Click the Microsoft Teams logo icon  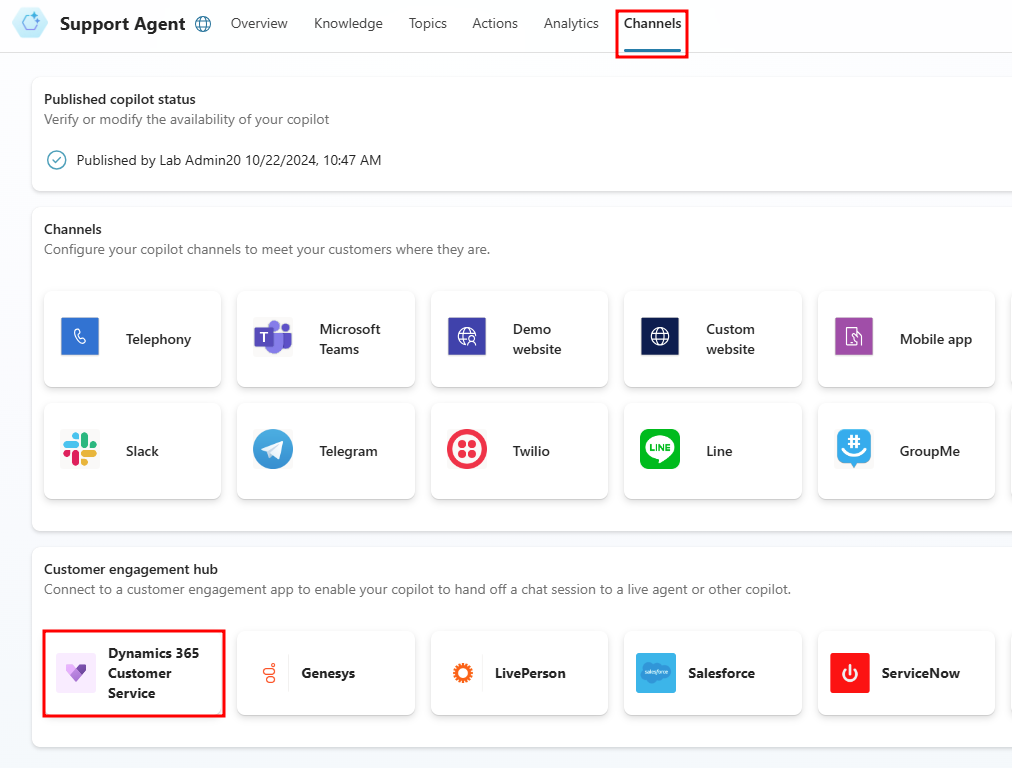click(x=273, y=336)
